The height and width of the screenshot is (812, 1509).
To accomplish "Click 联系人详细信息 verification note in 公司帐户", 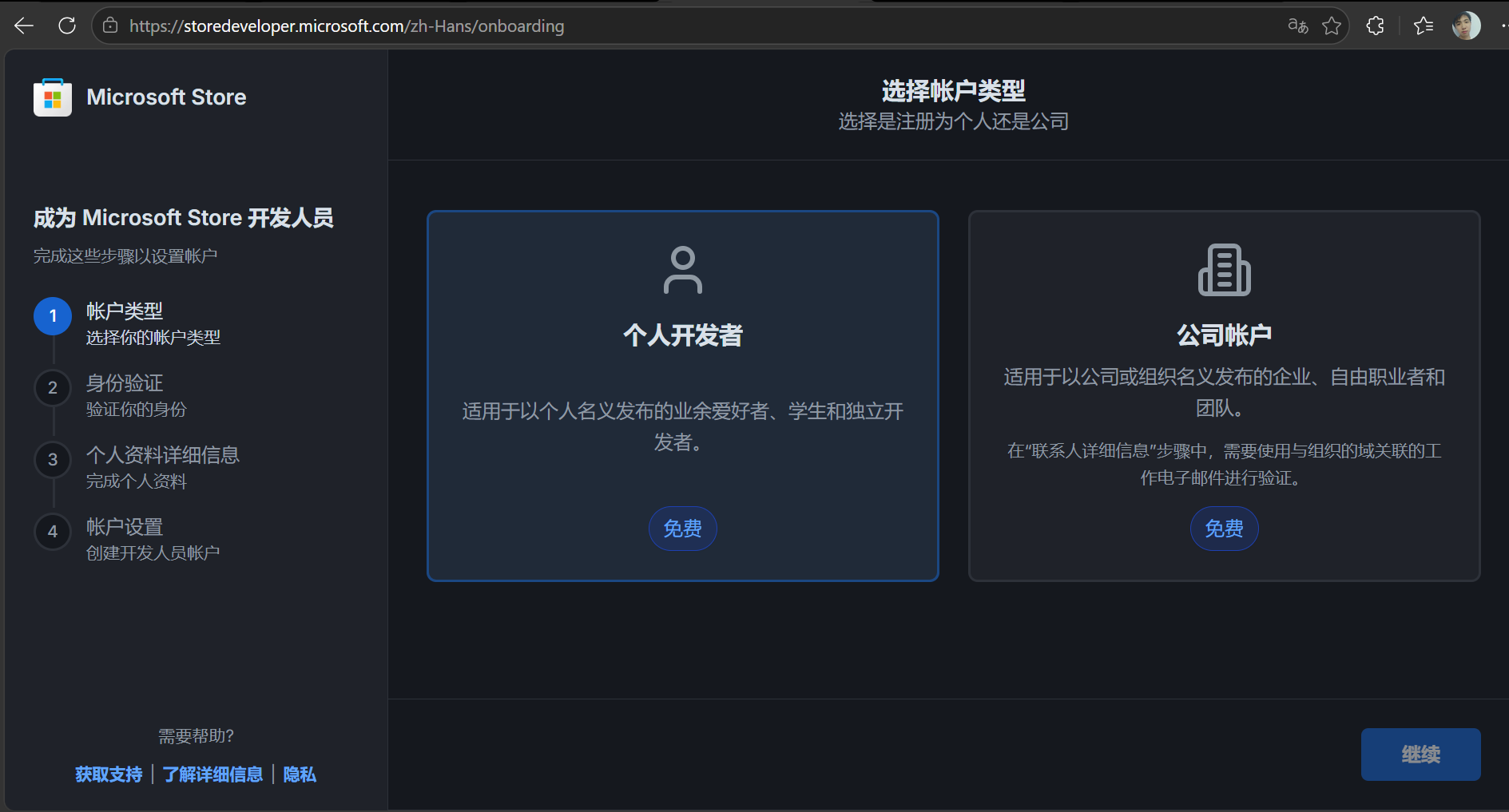I will pos(1225,465).
